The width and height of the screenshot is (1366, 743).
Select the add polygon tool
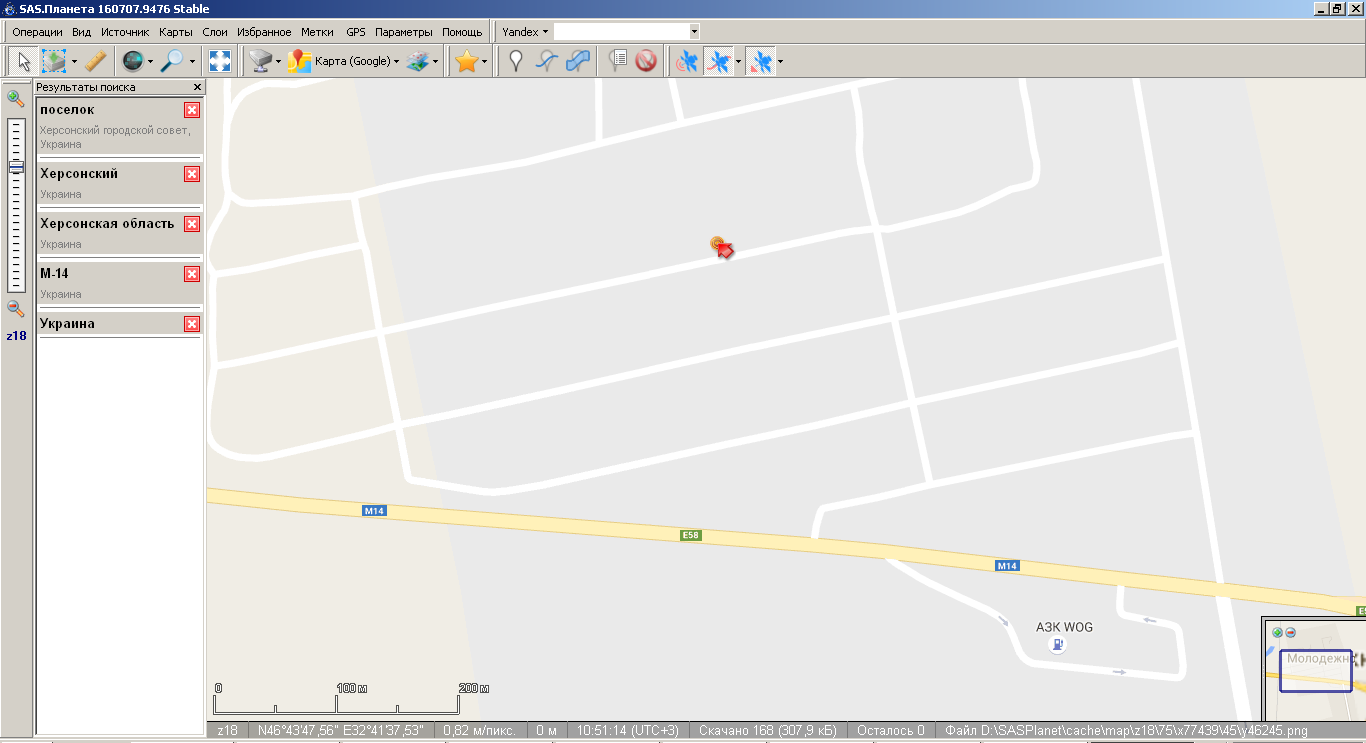click(578, 62)
